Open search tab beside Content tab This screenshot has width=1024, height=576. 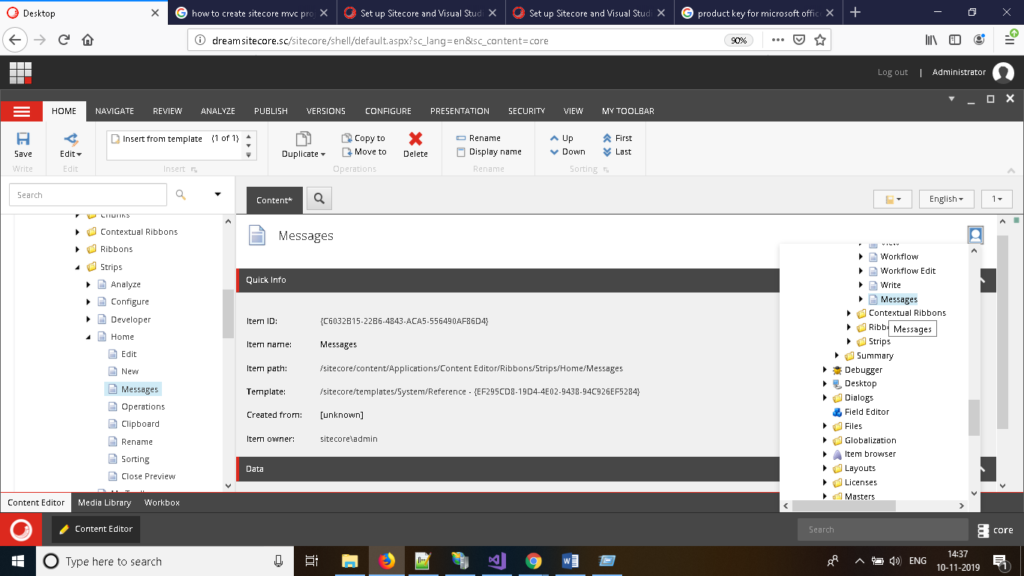tap(319, 199)
